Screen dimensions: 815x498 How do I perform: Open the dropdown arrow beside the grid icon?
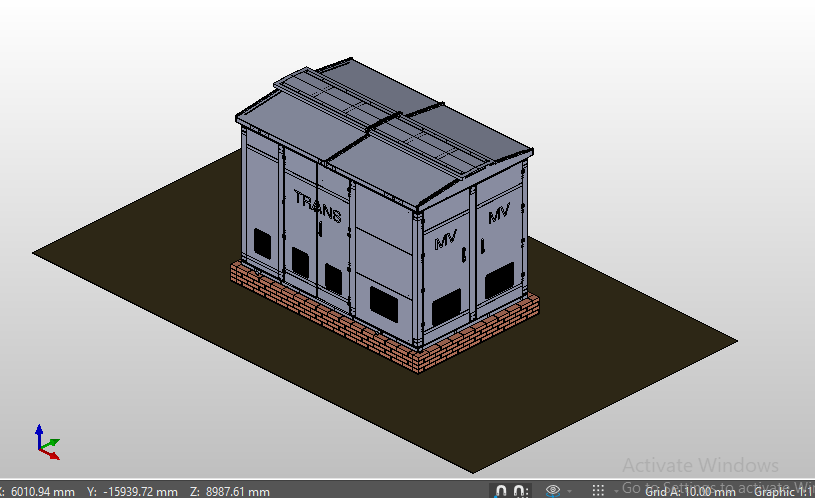click(x=616, y=491)
